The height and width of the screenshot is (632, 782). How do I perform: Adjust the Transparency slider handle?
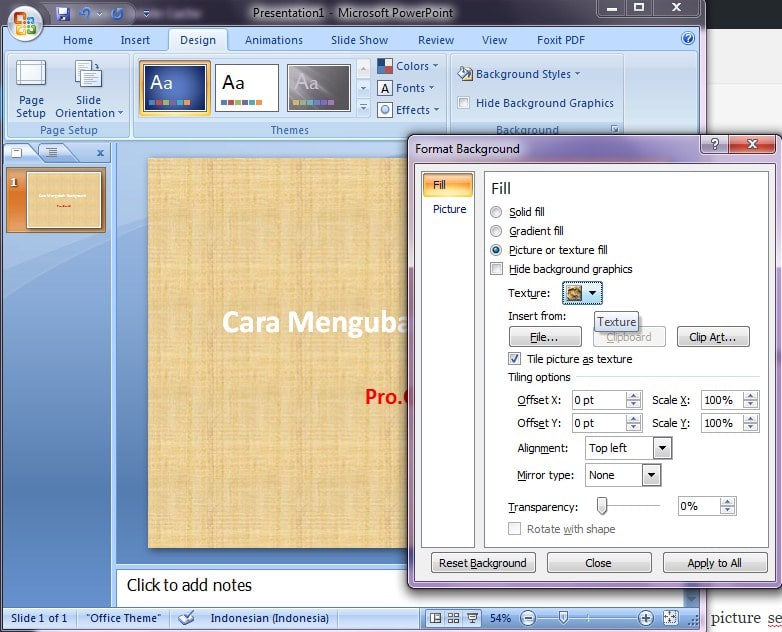coord(602,505)
